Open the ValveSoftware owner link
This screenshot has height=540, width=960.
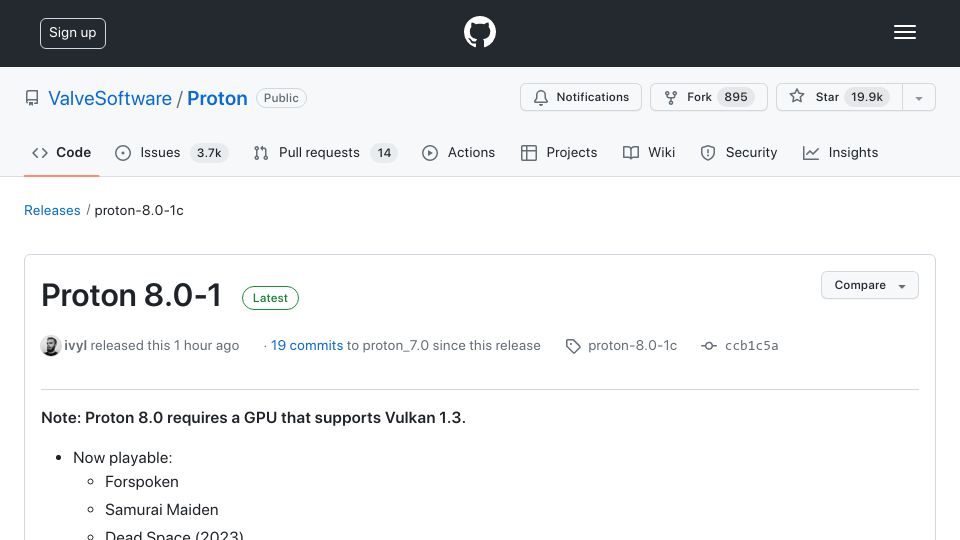click(110, 98)
